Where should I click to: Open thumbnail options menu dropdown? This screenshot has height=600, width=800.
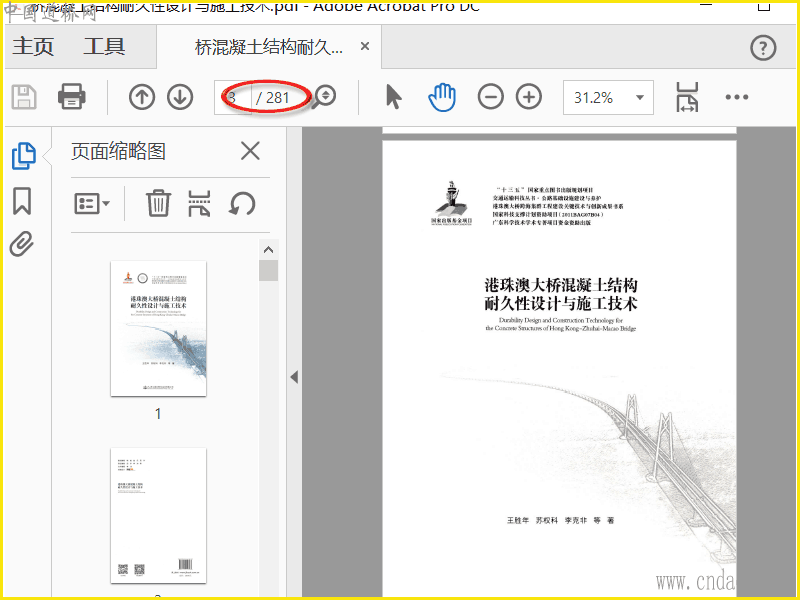pyautogui.click(x=92, y=204)
